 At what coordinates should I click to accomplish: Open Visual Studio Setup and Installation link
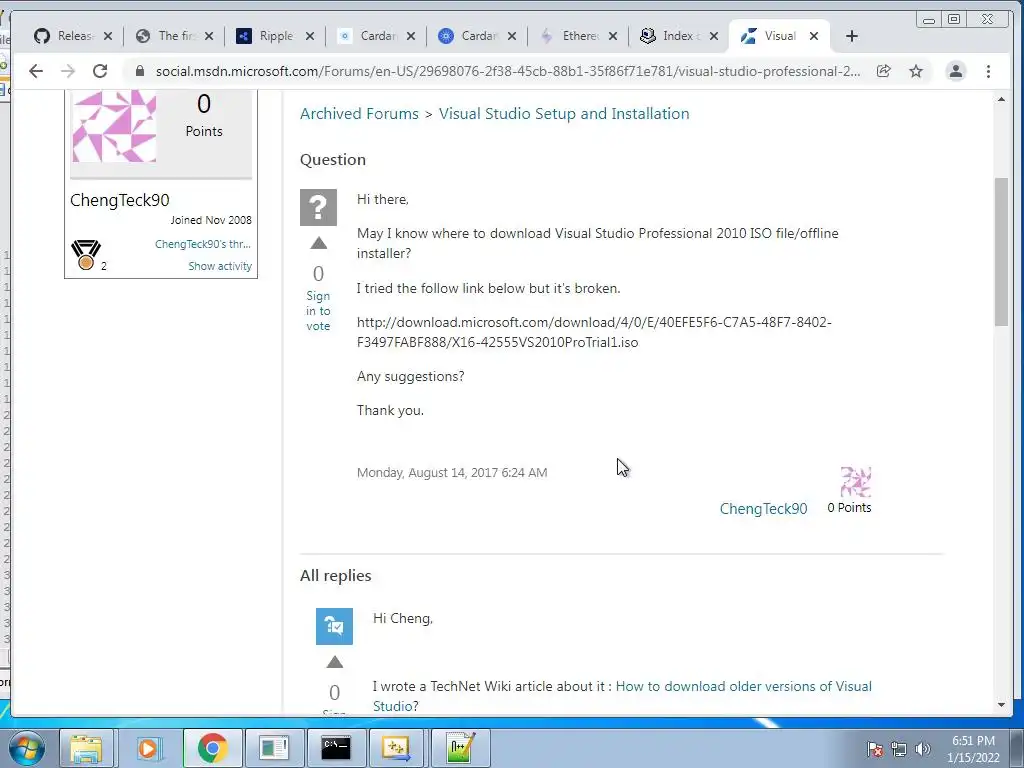(564, 114)
